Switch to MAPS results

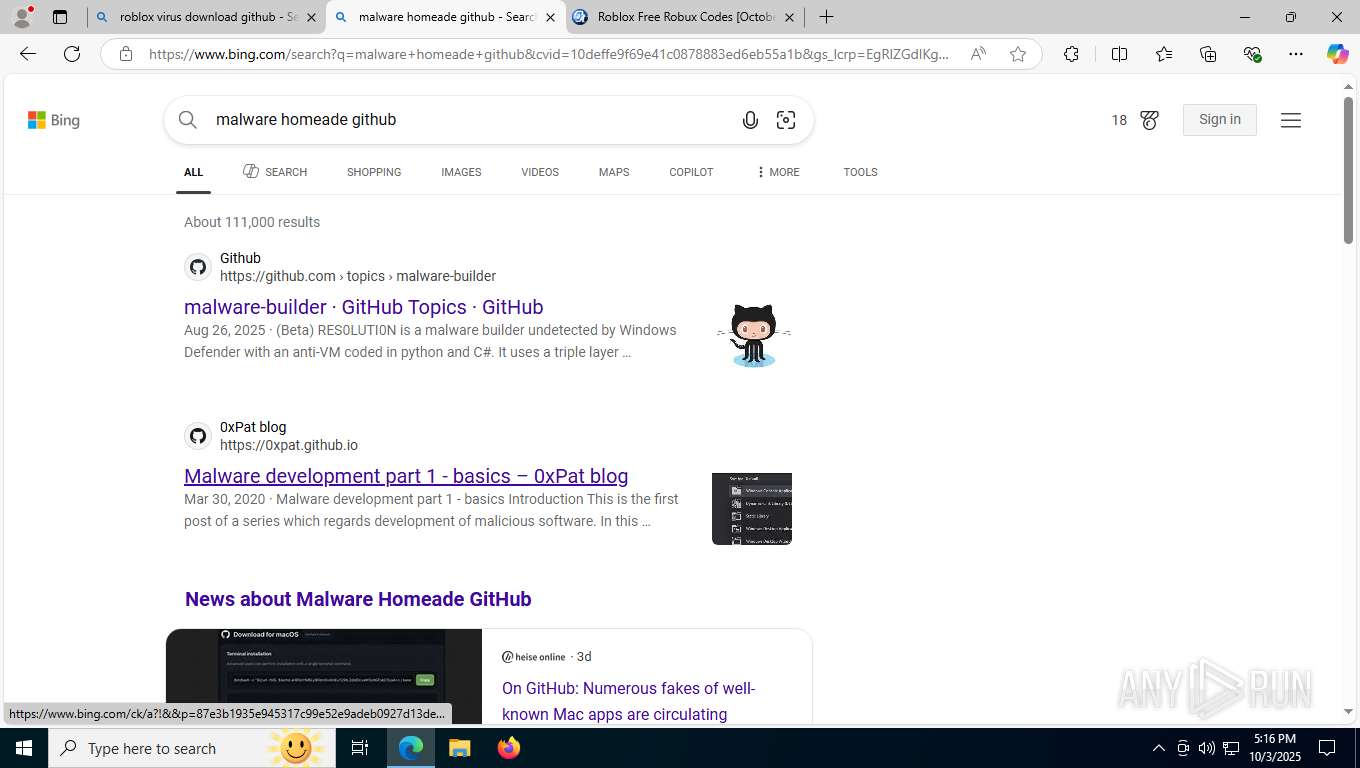tap(614, 172)
